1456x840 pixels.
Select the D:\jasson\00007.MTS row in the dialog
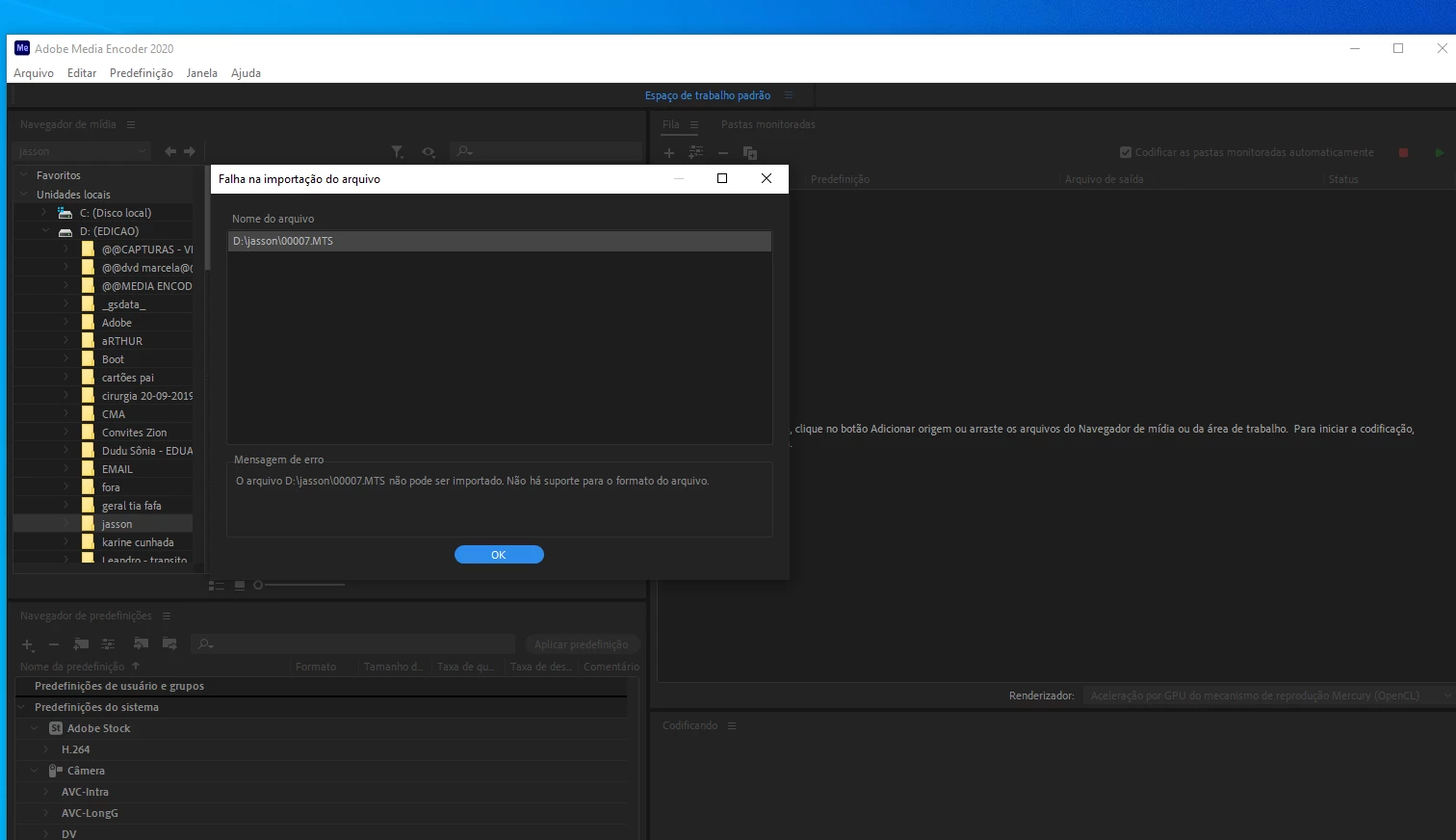(500, 241)
